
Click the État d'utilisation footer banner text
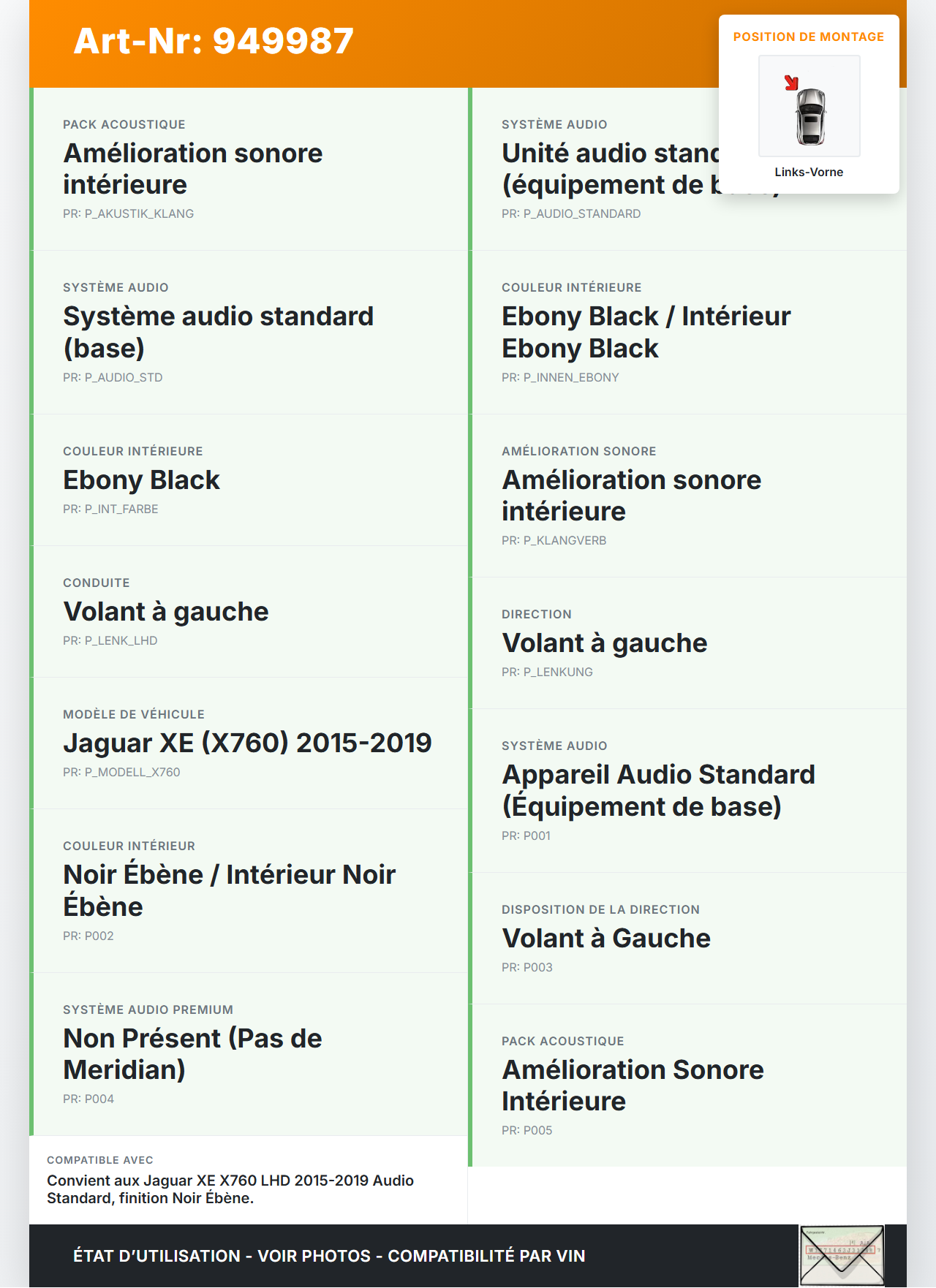329,1256
